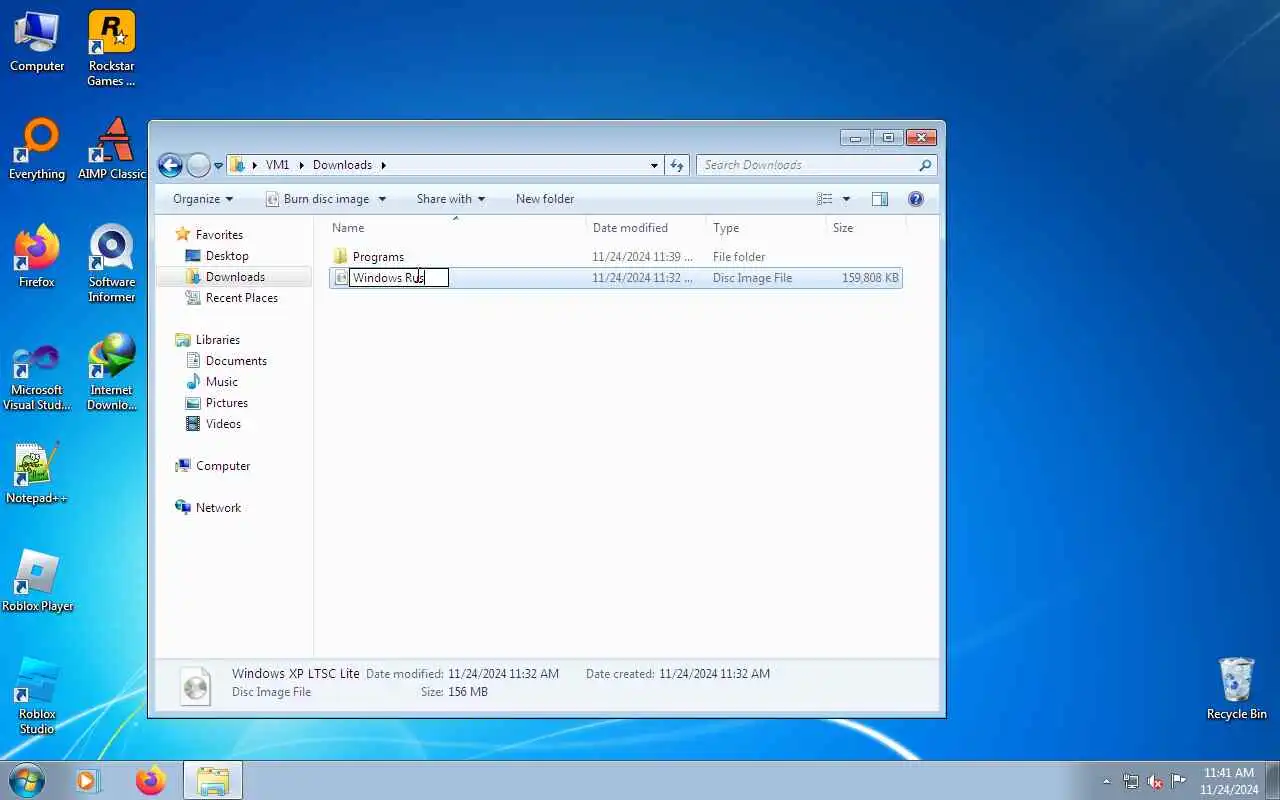Expand the address bar previous locations dropdown

coord(654,165)
